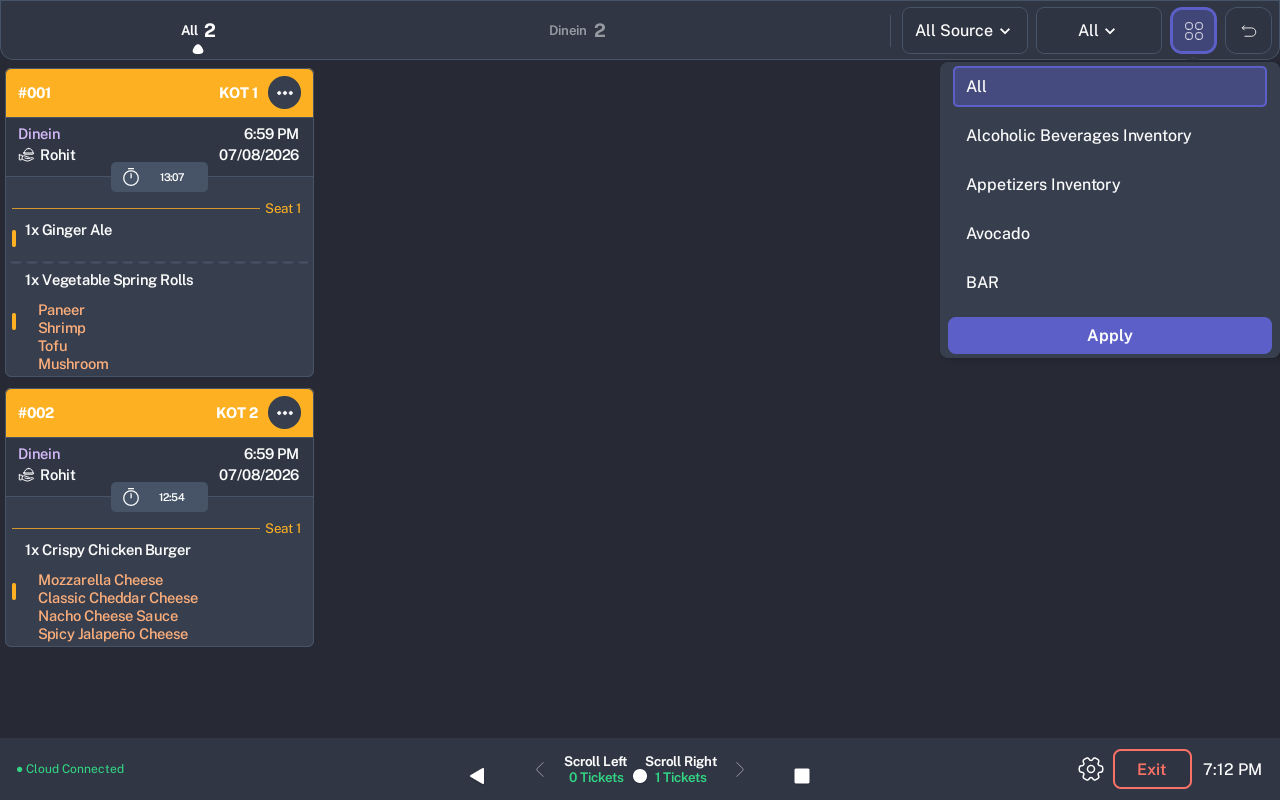Click the Scroll Right chevron arrow
This screenshot has height=800, width=1280.
point(740,769)
